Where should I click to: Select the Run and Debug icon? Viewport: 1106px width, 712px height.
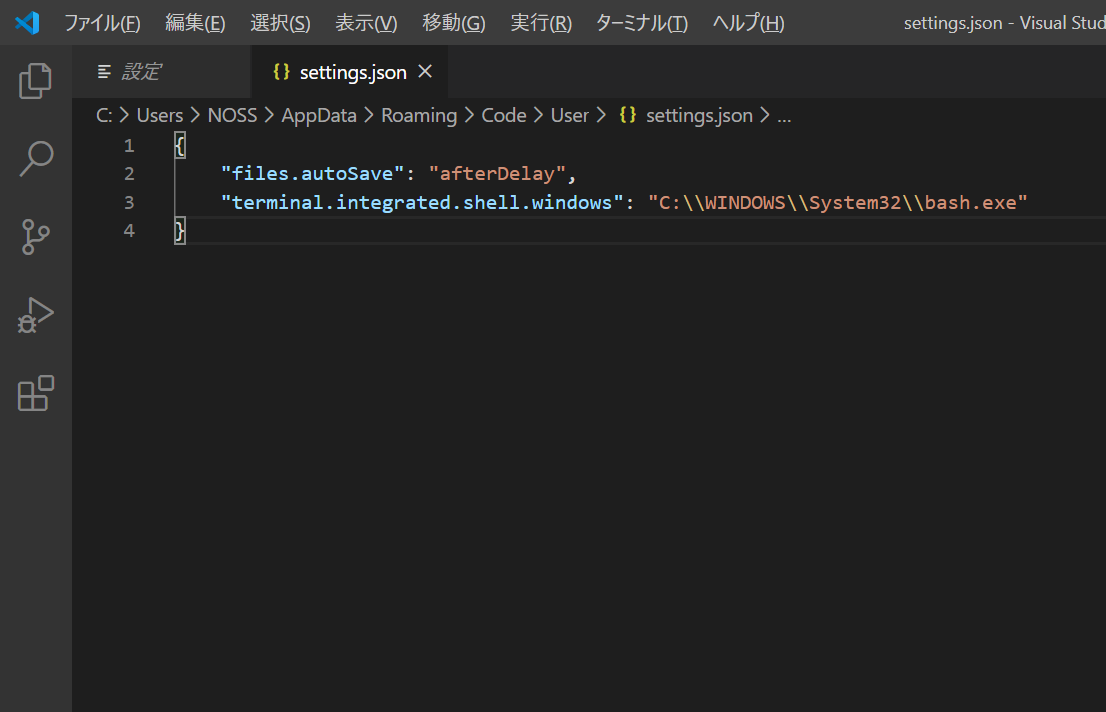(35, 315)
